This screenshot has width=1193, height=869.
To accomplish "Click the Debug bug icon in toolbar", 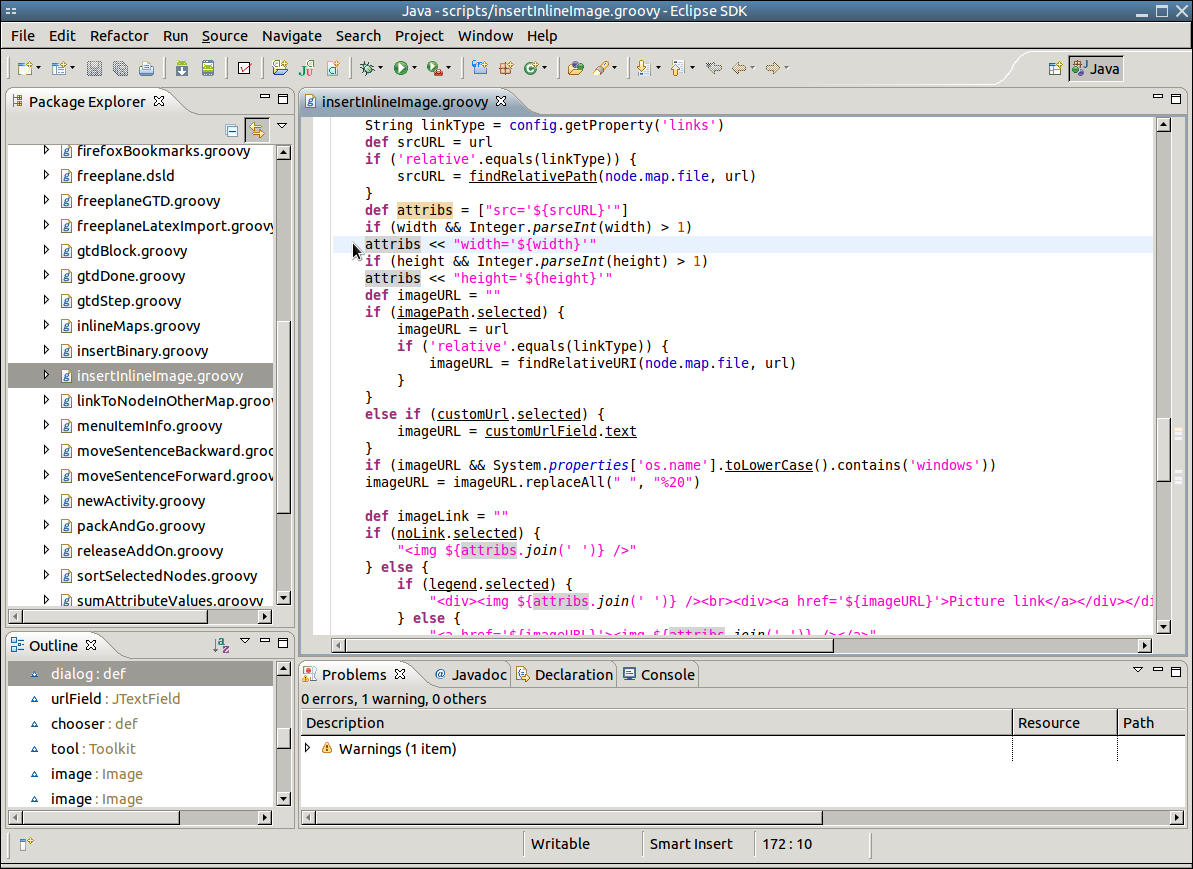I will tap(367, 68).
